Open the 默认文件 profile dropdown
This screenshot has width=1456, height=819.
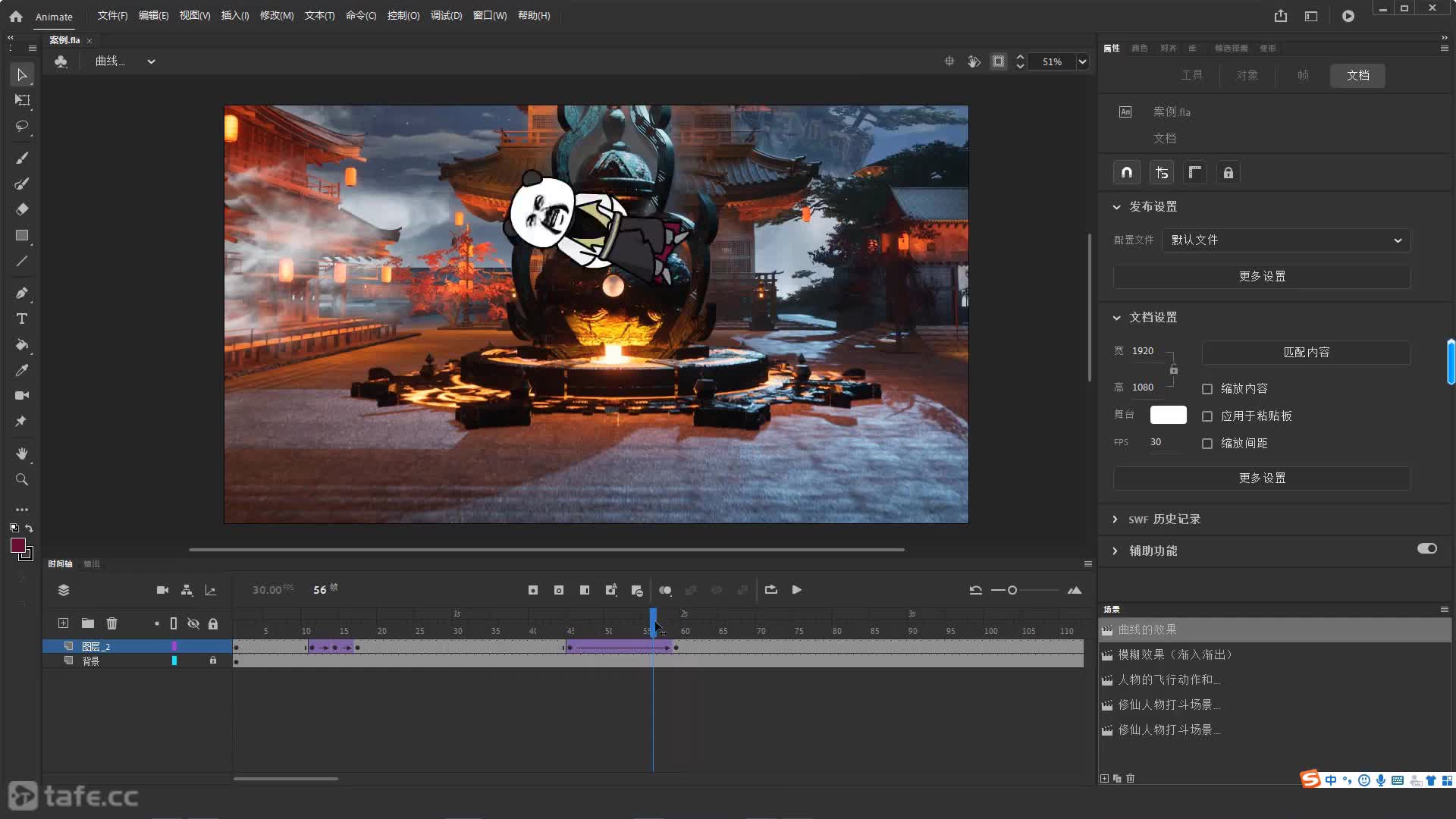[1286, 240]
